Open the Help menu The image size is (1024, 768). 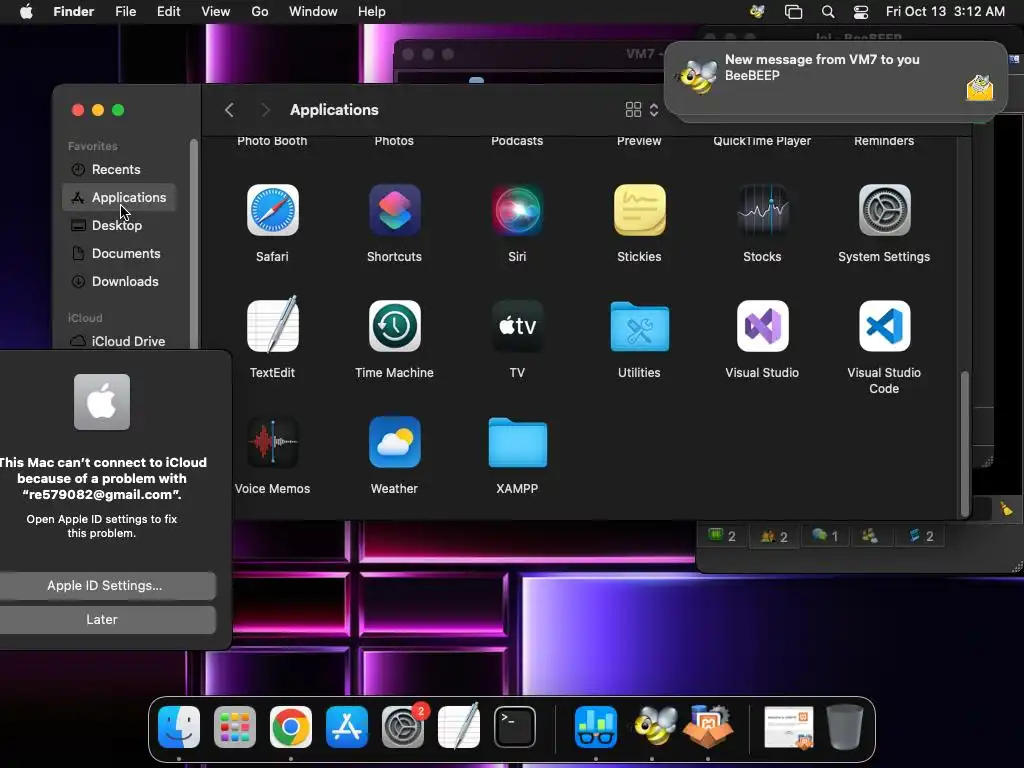(372, 12)
